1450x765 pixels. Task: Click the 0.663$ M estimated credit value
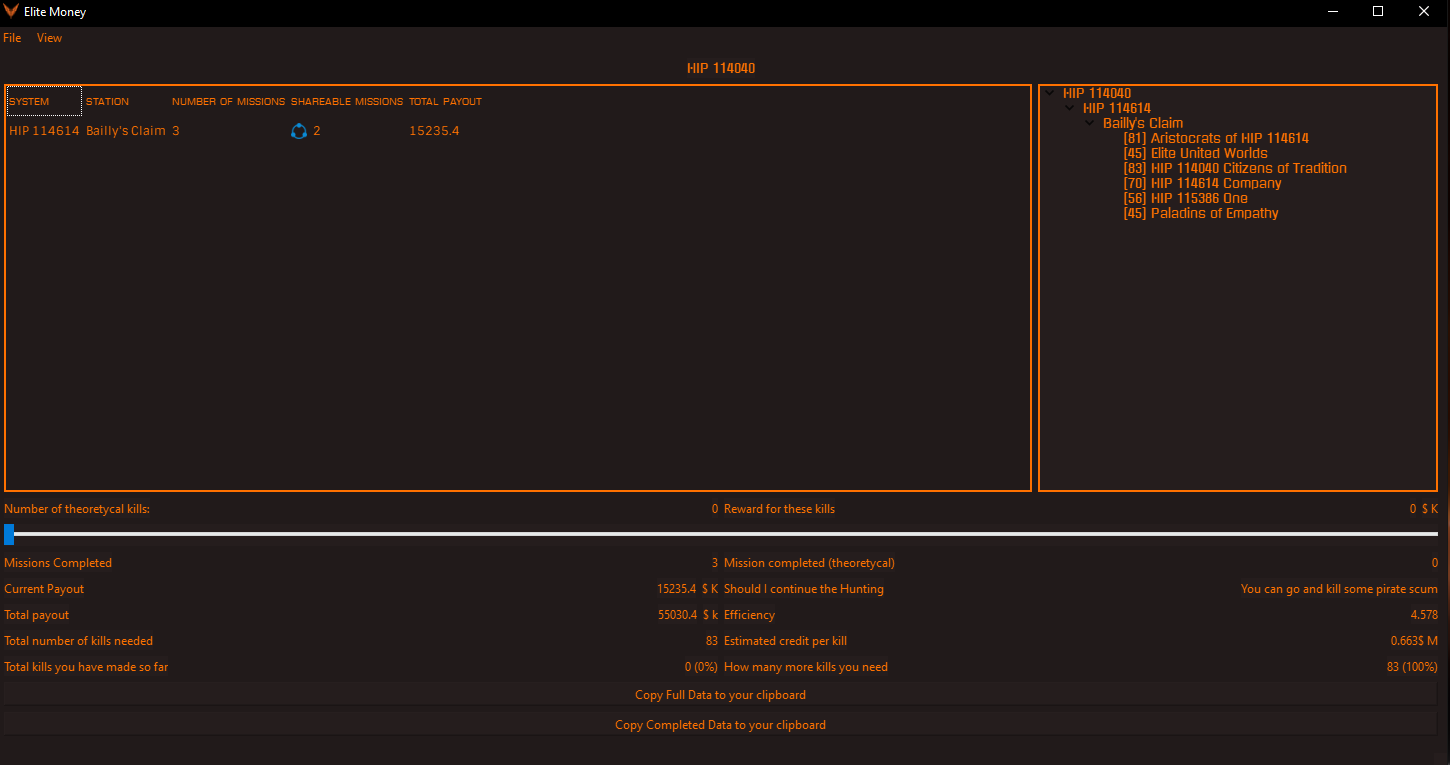(x=1414, y=641)
